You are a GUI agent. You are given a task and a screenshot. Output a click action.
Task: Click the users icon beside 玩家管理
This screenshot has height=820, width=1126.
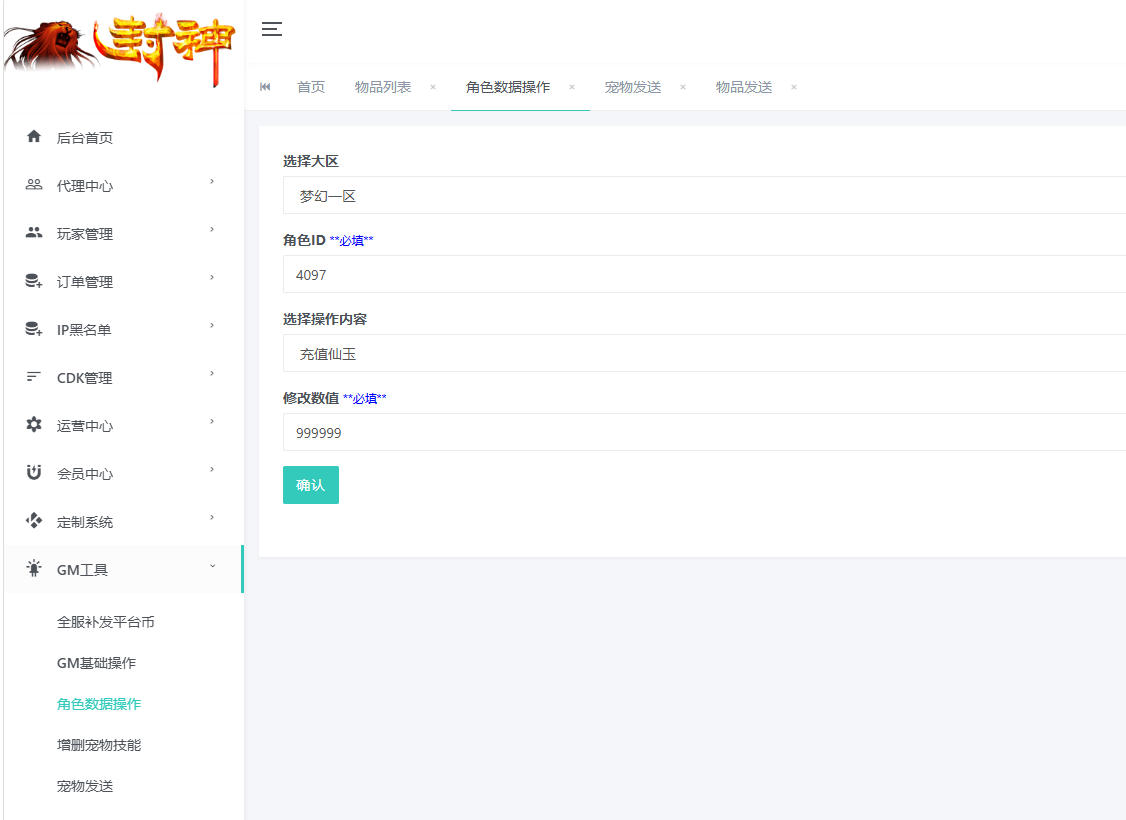(34, 233)
